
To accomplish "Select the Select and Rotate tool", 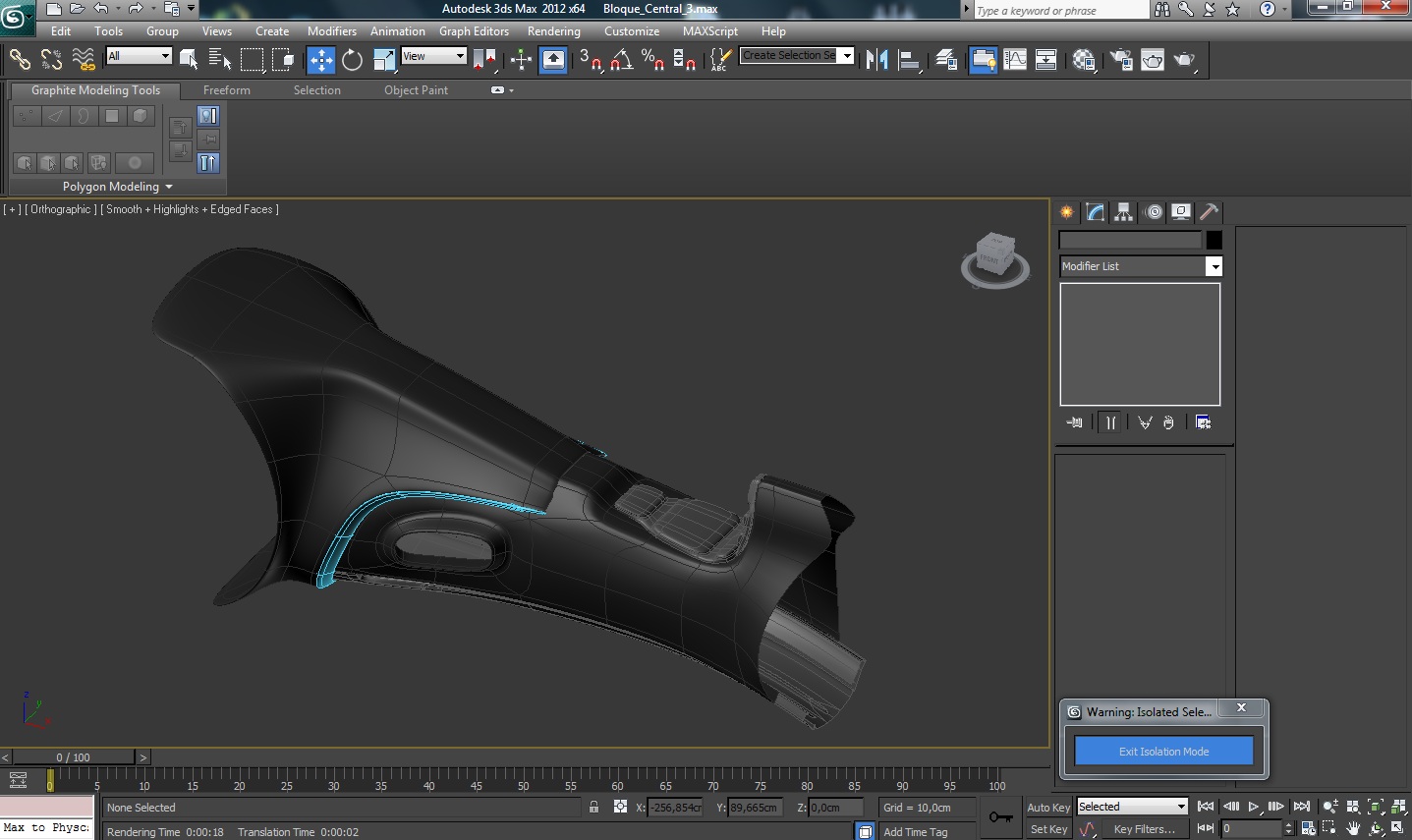I will coord(352,60).
